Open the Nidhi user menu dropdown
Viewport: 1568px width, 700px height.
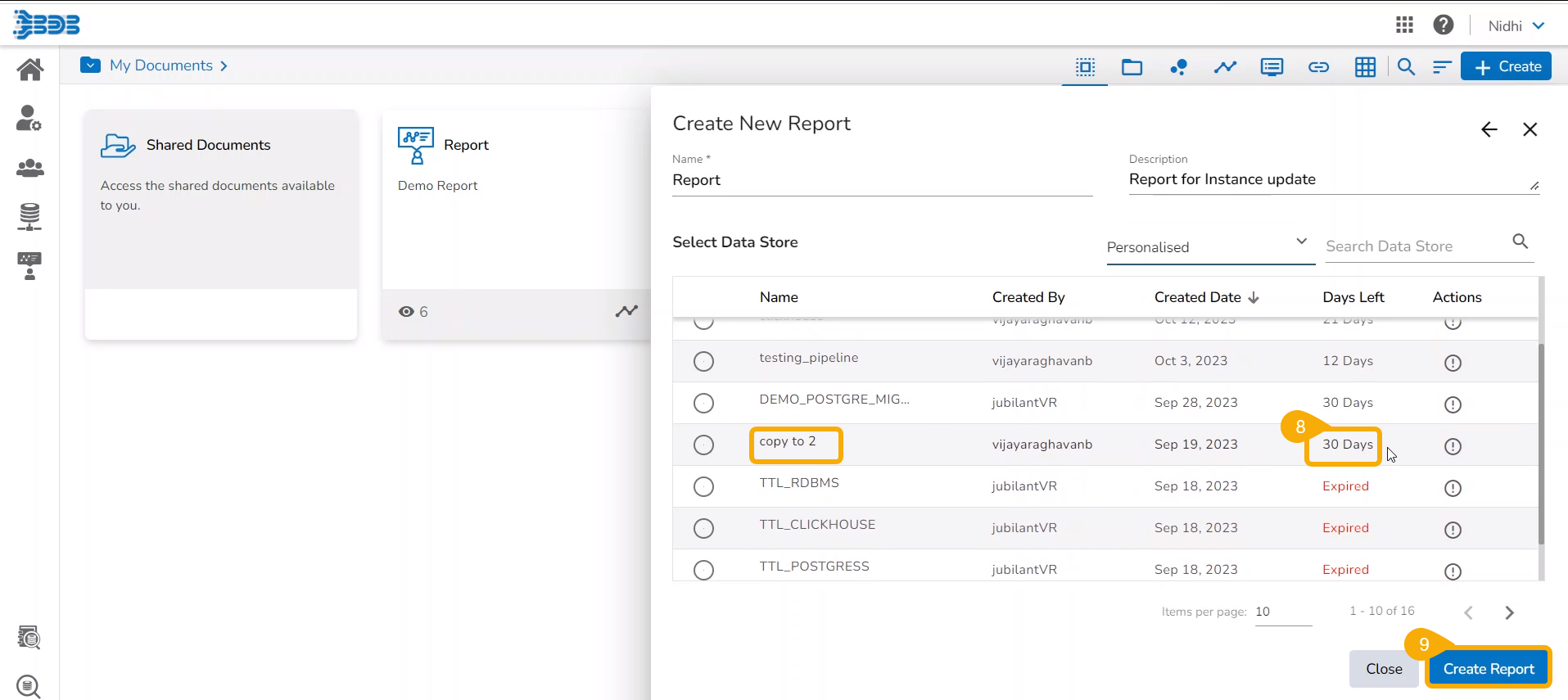1516,26
